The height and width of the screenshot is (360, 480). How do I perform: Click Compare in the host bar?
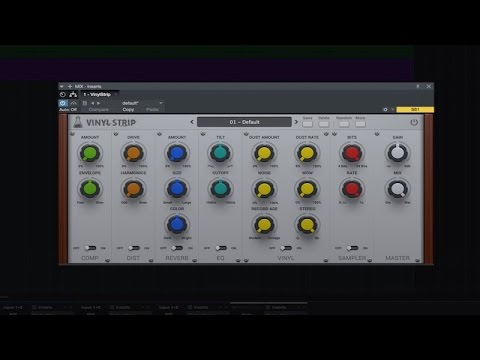point(99,109)
